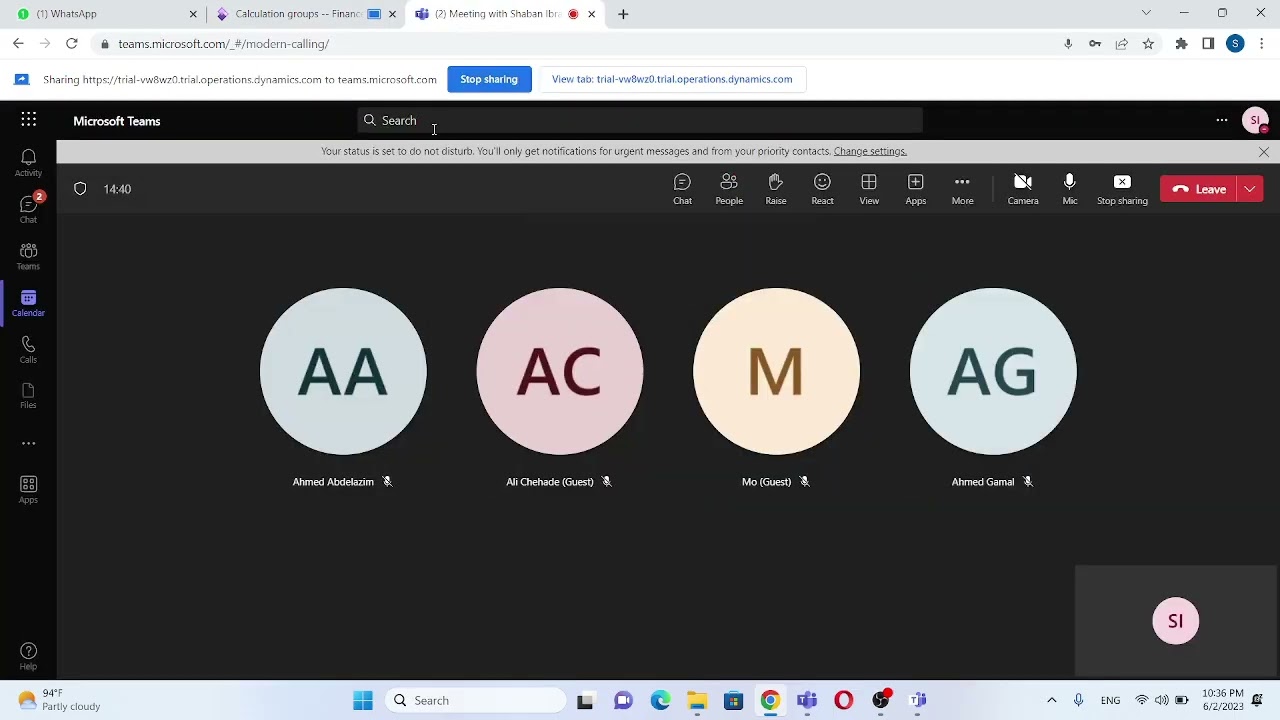Open the Teams section in left sidebar
This screenshot has width=1280, height=720.
click(28, 256)
